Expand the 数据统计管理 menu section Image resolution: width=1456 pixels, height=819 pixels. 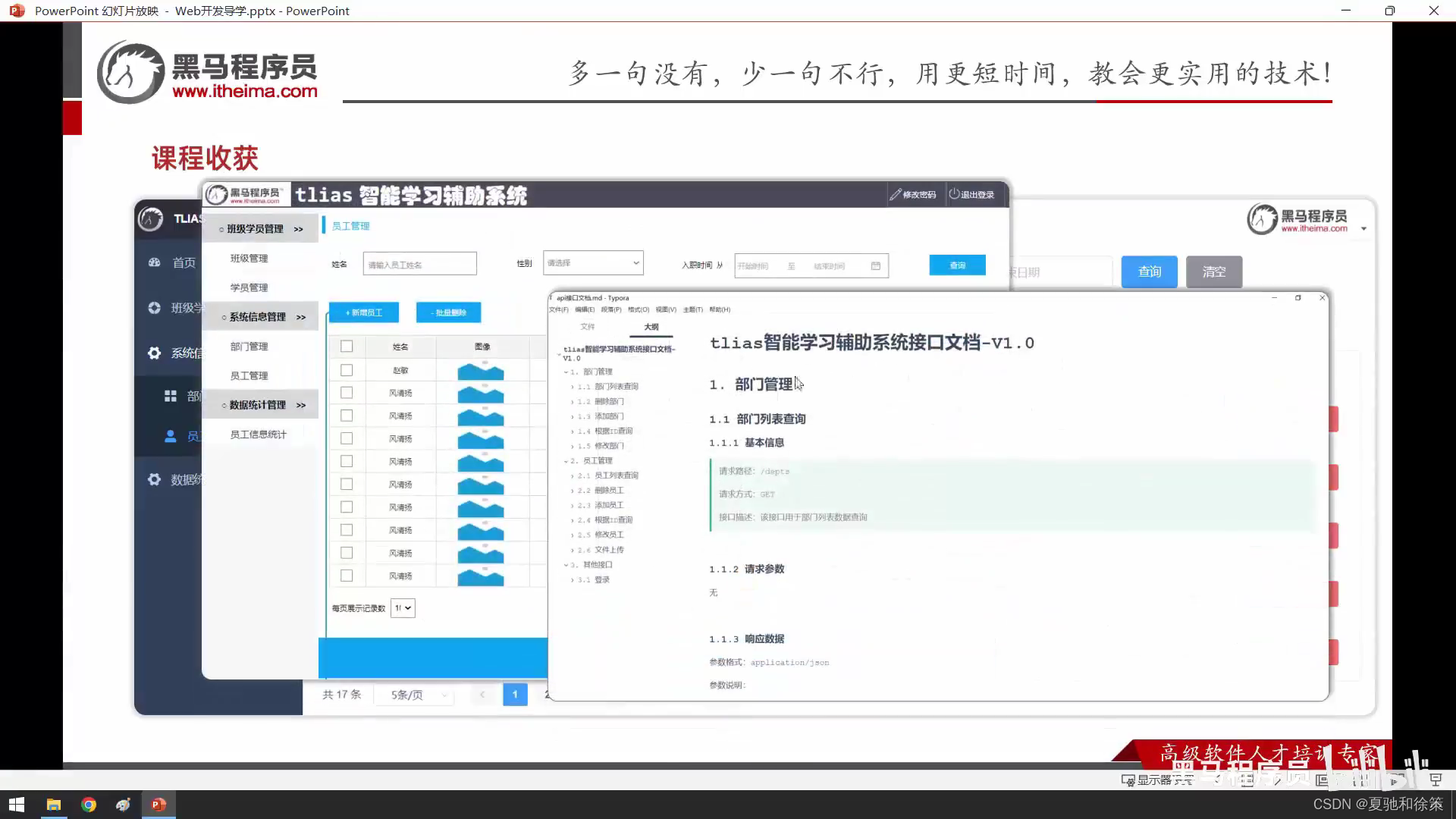260,405
